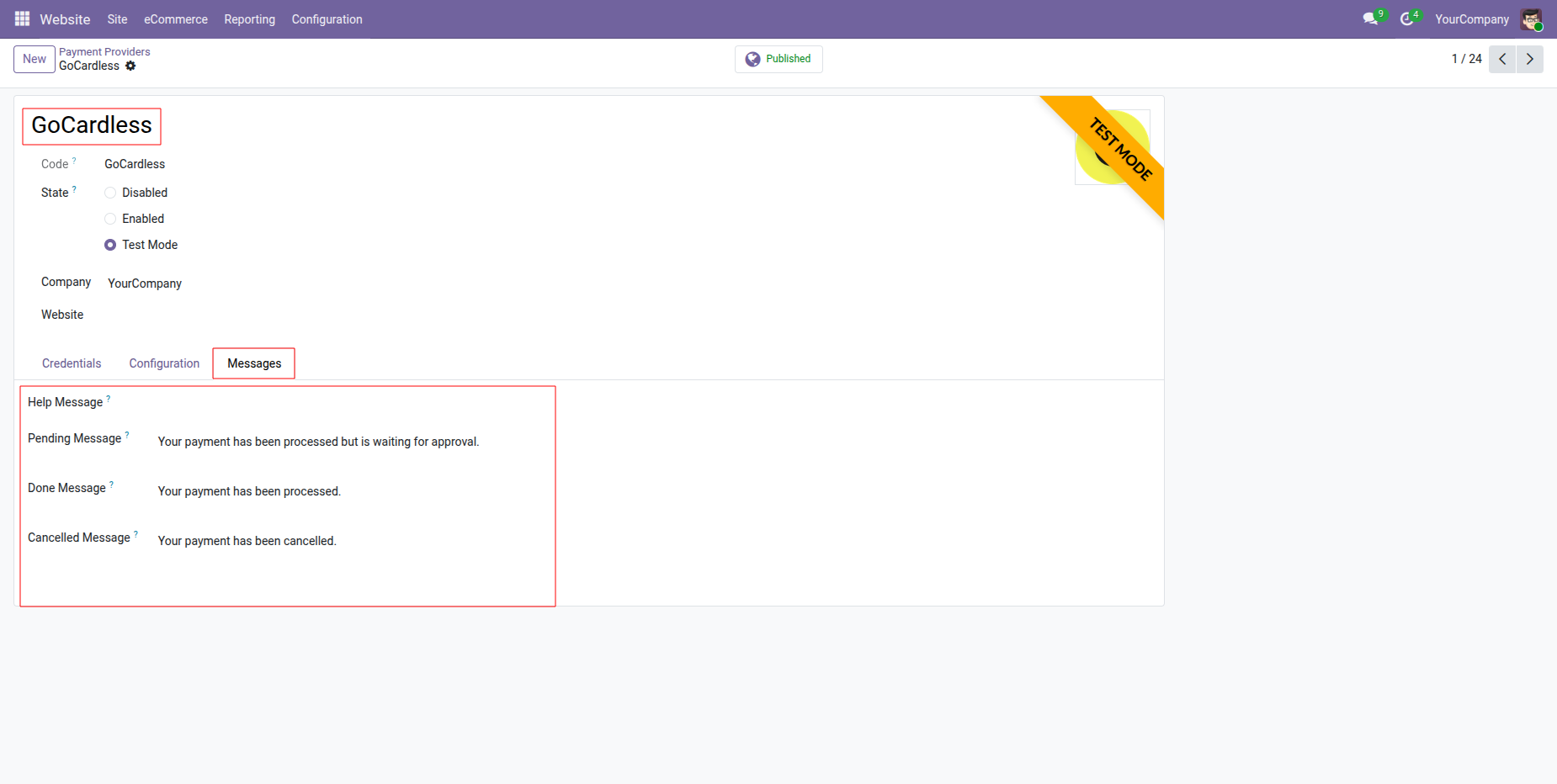This screenshot has height=784, width=1557.
Task: Go to the previous record arrow
Action: tap(1502, 59)
